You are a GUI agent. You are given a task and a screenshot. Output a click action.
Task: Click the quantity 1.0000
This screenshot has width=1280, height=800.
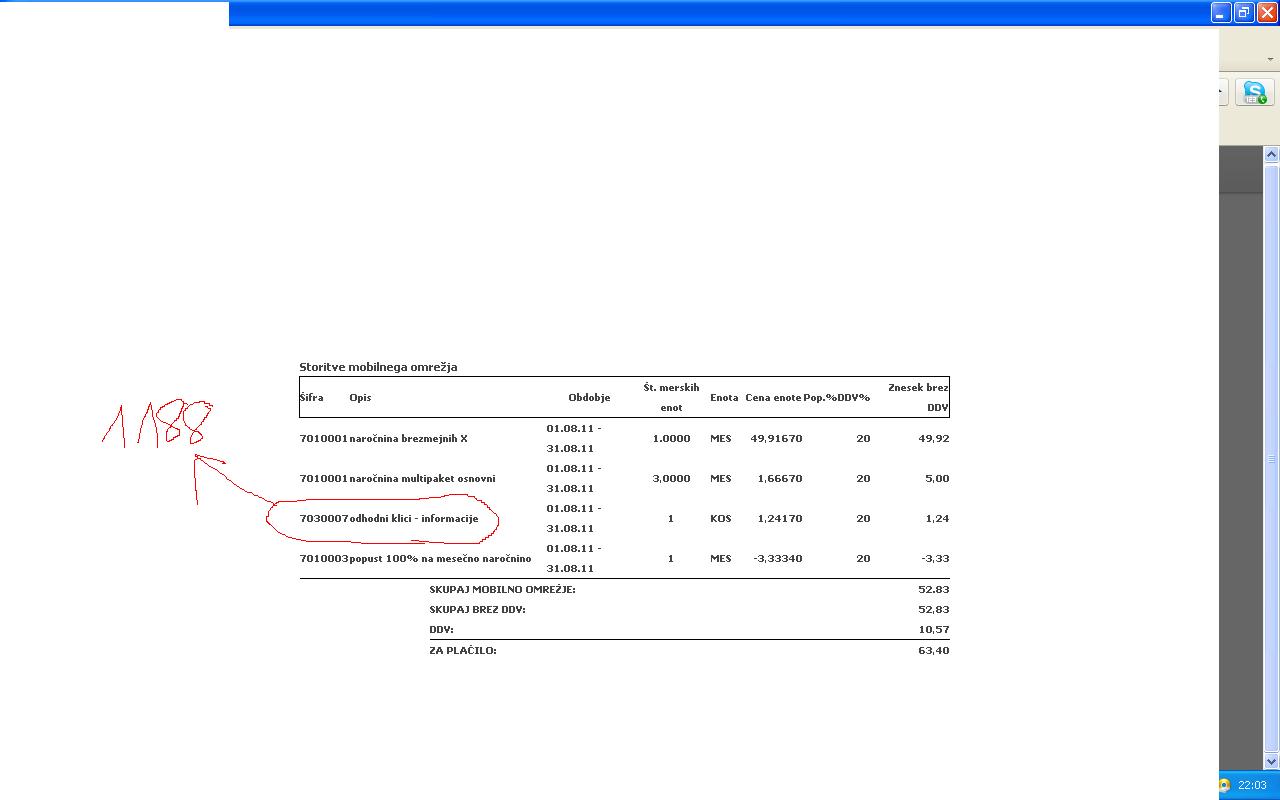click(x=671, y=438)
